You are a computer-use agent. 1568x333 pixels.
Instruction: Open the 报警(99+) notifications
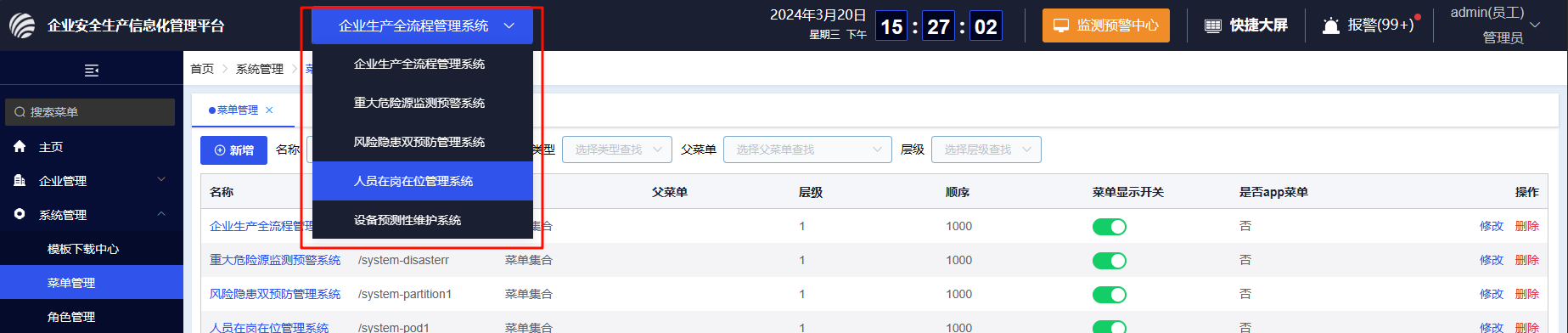click(1371, 25)
